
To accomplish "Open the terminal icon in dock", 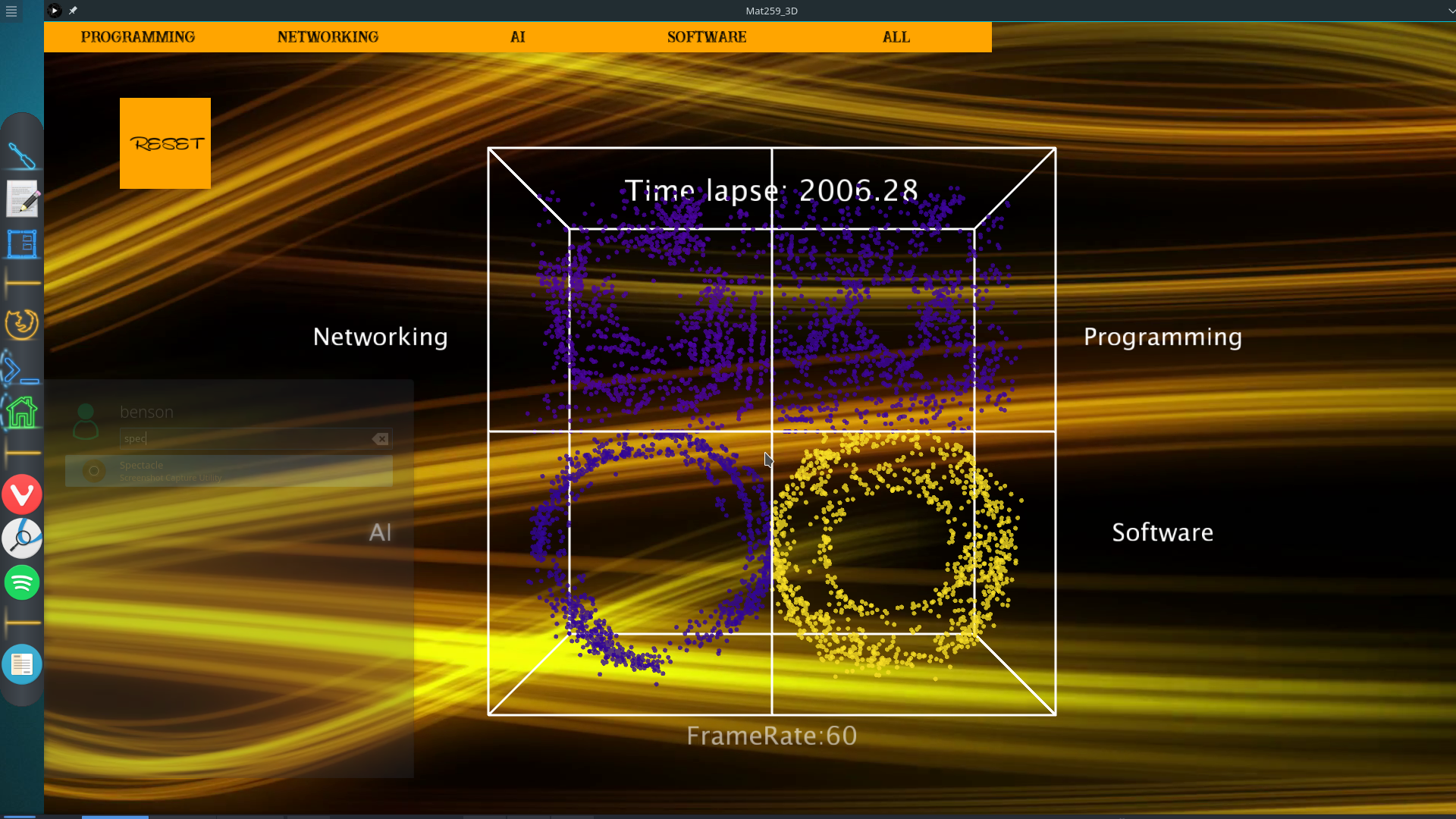I will (x=20, y=371).
